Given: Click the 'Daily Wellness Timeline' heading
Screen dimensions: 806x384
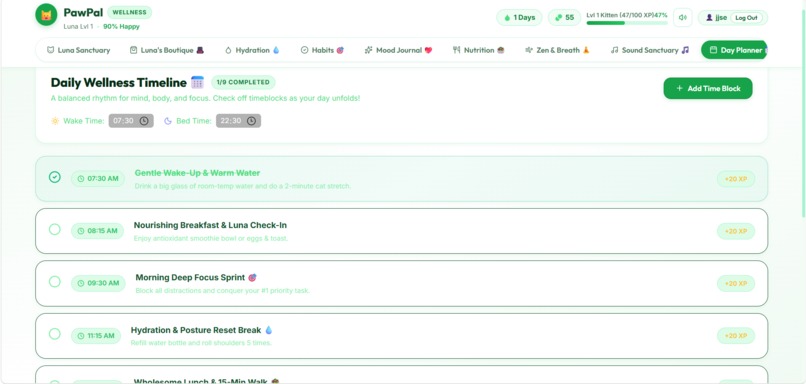Looking at the screenshot, I should [118, 82].
